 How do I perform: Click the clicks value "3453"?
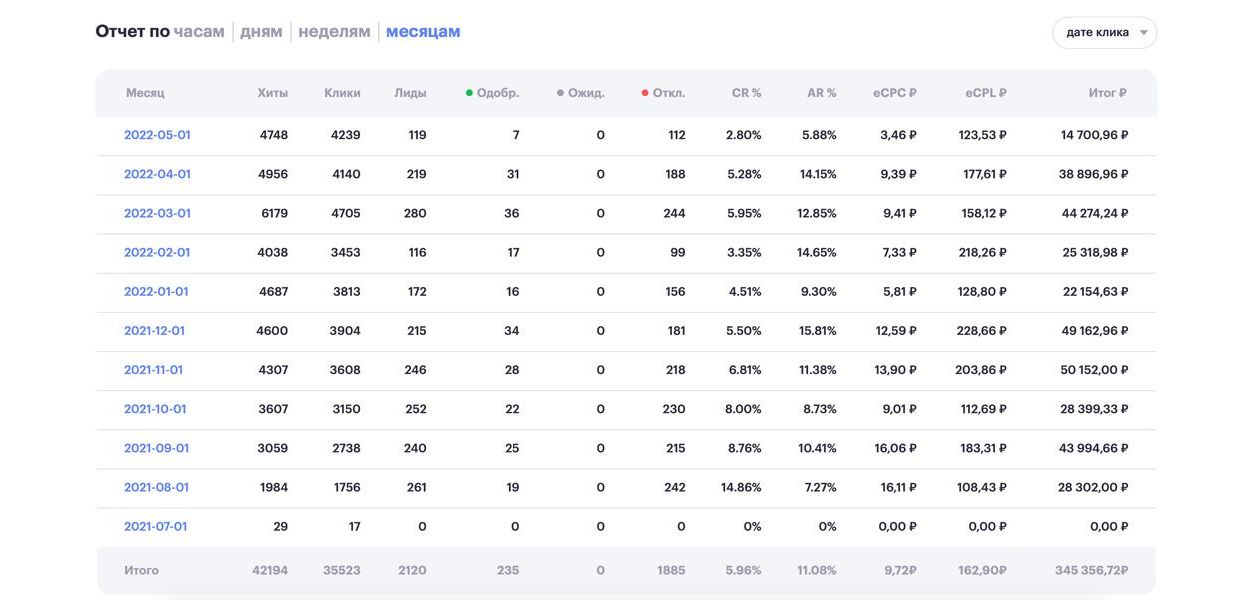[x=346, y=252]
